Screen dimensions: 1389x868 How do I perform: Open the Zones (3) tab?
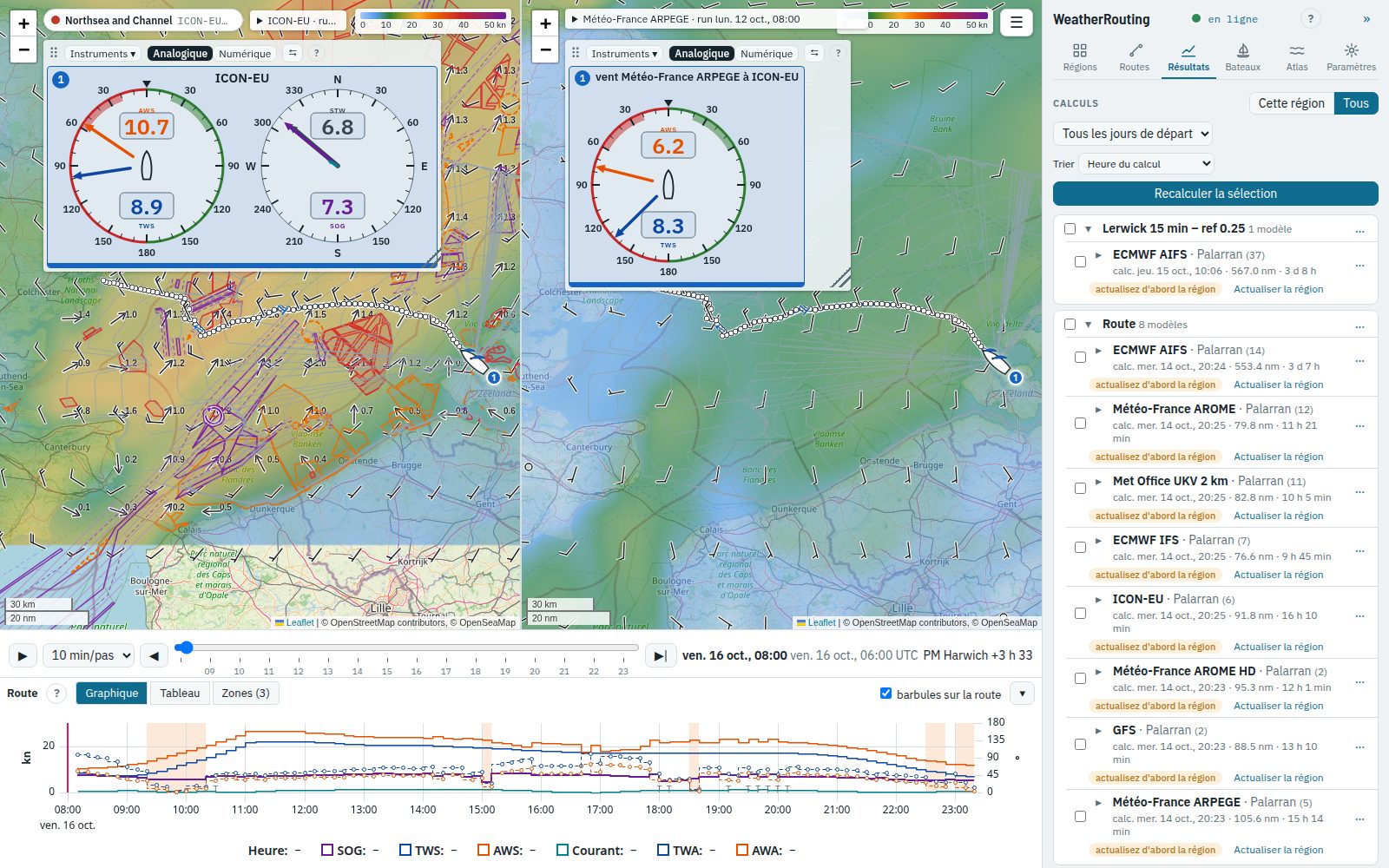click(x=245, y=693)
